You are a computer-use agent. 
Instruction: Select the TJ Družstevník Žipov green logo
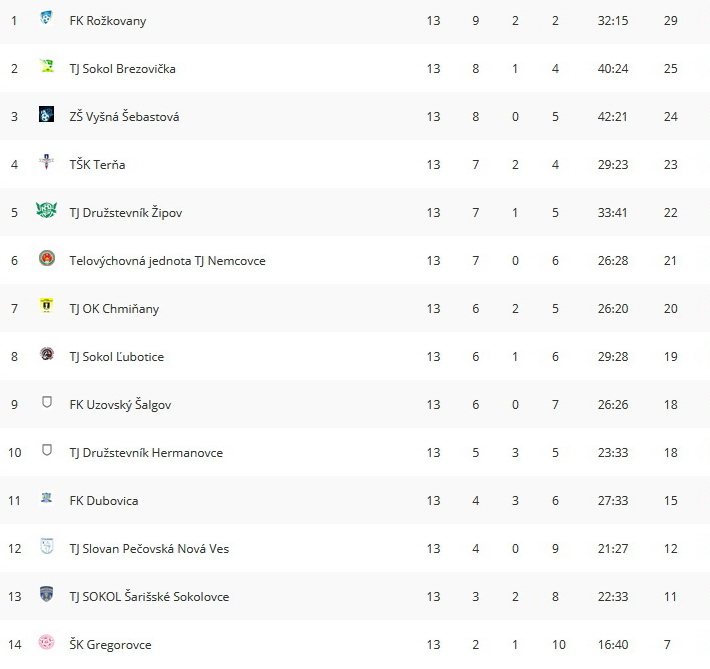click(46, 210)
